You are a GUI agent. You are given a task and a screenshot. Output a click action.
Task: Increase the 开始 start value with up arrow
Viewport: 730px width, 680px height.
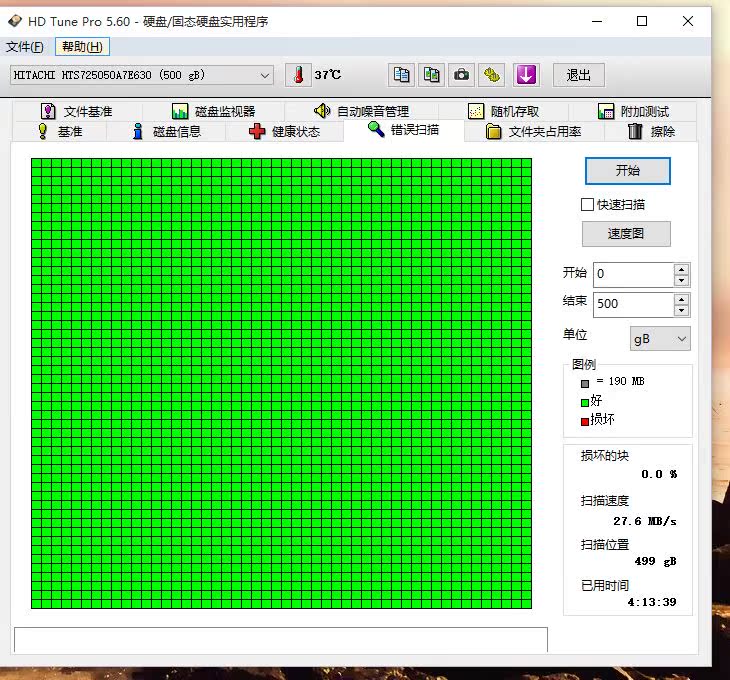click(681, 269)
